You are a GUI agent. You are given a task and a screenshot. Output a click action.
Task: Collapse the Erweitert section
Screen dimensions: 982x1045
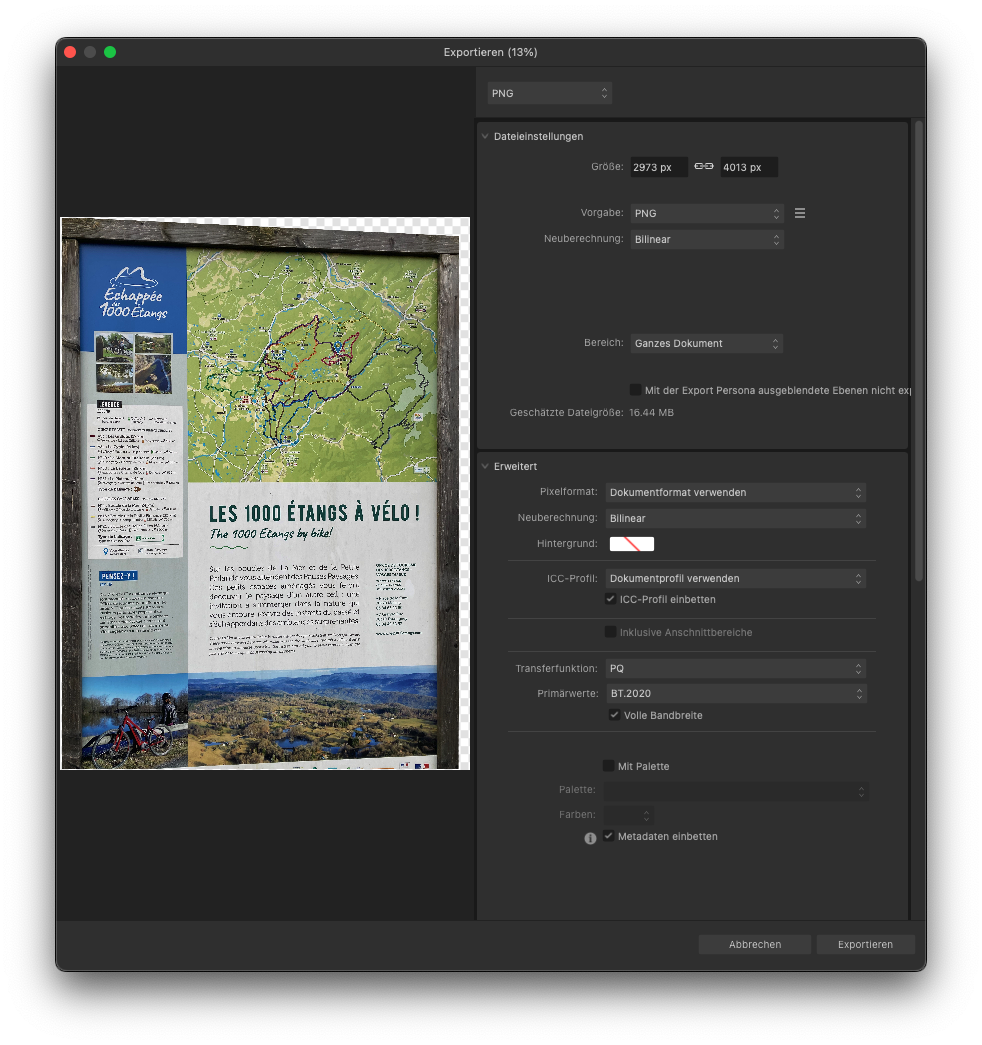pyautogui.click(x=485, y=466)
